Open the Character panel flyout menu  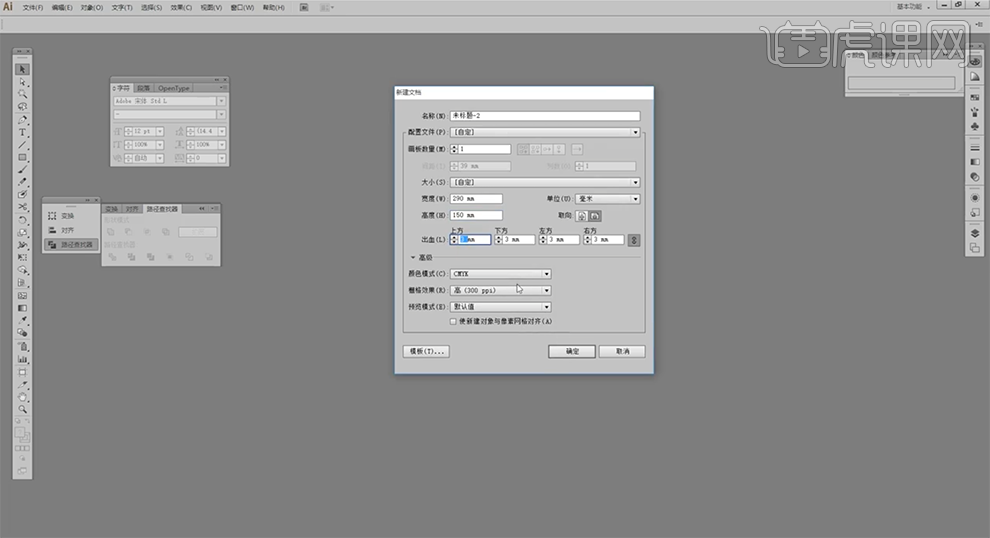222,88
